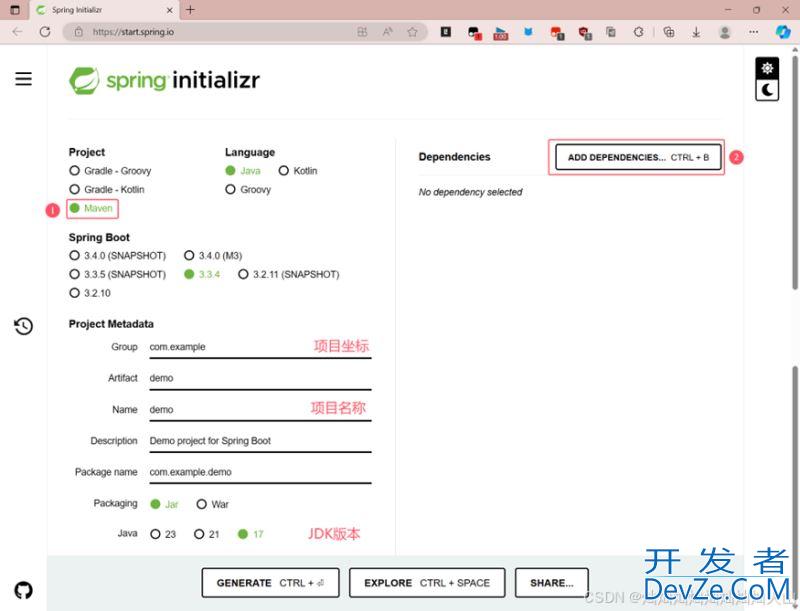Select Jar packaging
The width and height of the screenshot is (800, 611).
pyautogui.click(x=164, y=504)
